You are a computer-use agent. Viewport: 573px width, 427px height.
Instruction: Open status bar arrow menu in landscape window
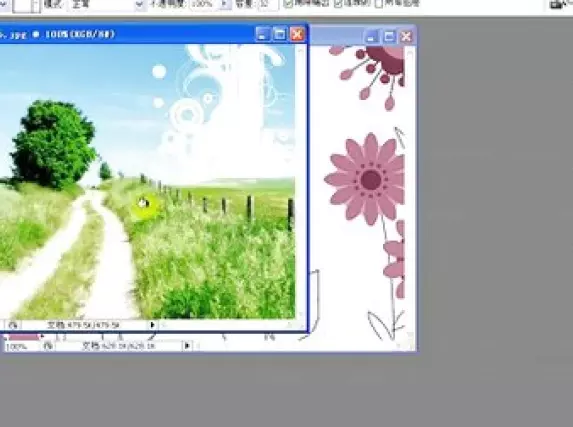click(152, 325)
